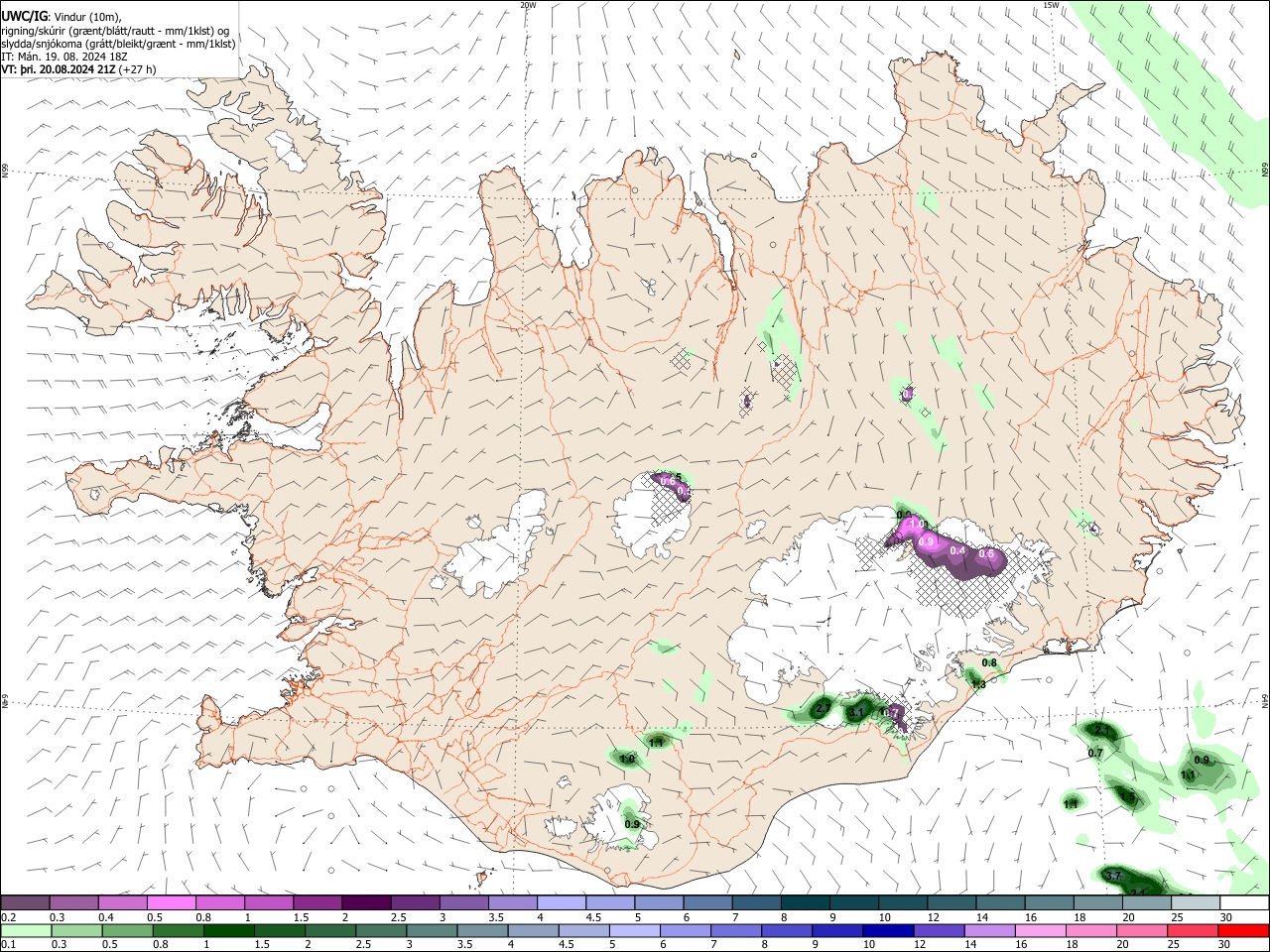1270x952 pixels.
Task: Click the "20W" longitude label at top
Action: coord(528,5)
